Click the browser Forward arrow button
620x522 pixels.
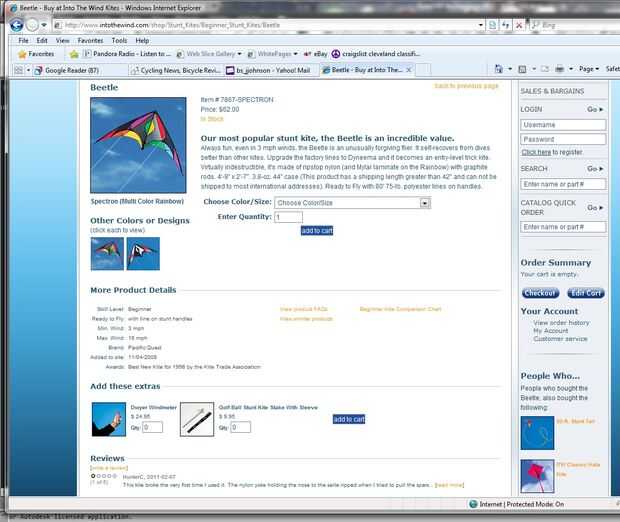(32, 25)
